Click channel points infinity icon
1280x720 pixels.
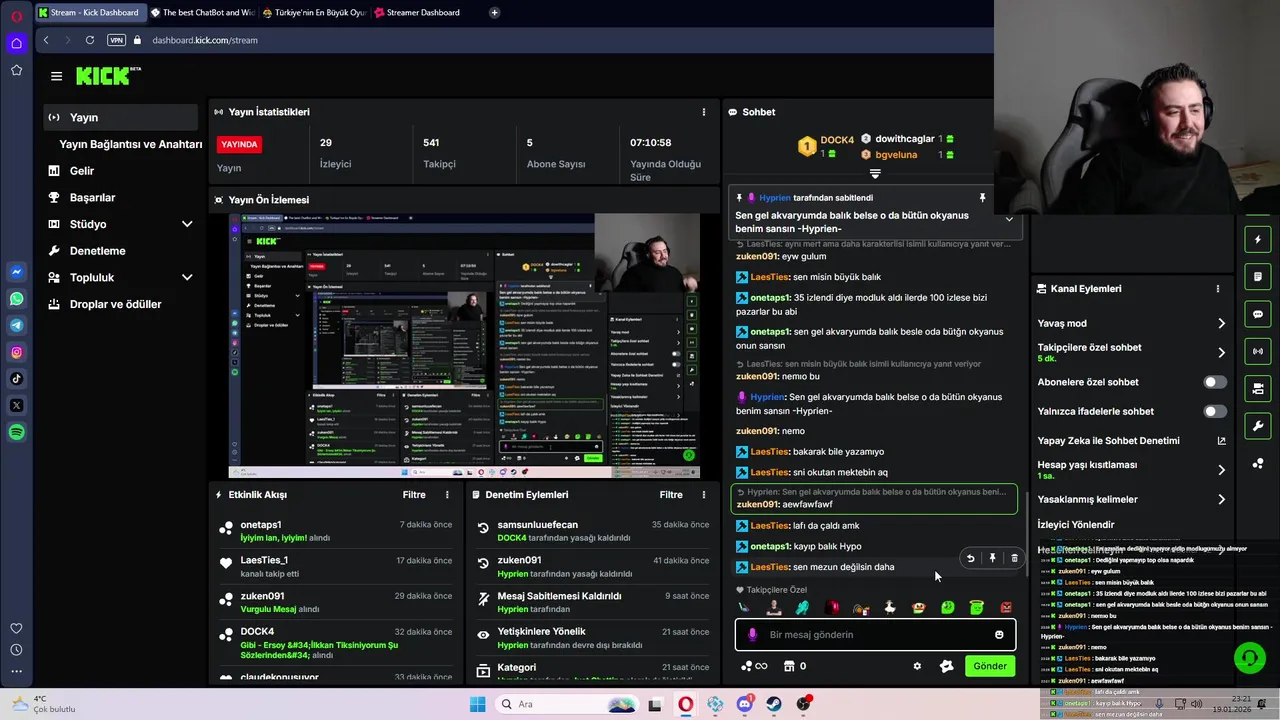point(754,666)
